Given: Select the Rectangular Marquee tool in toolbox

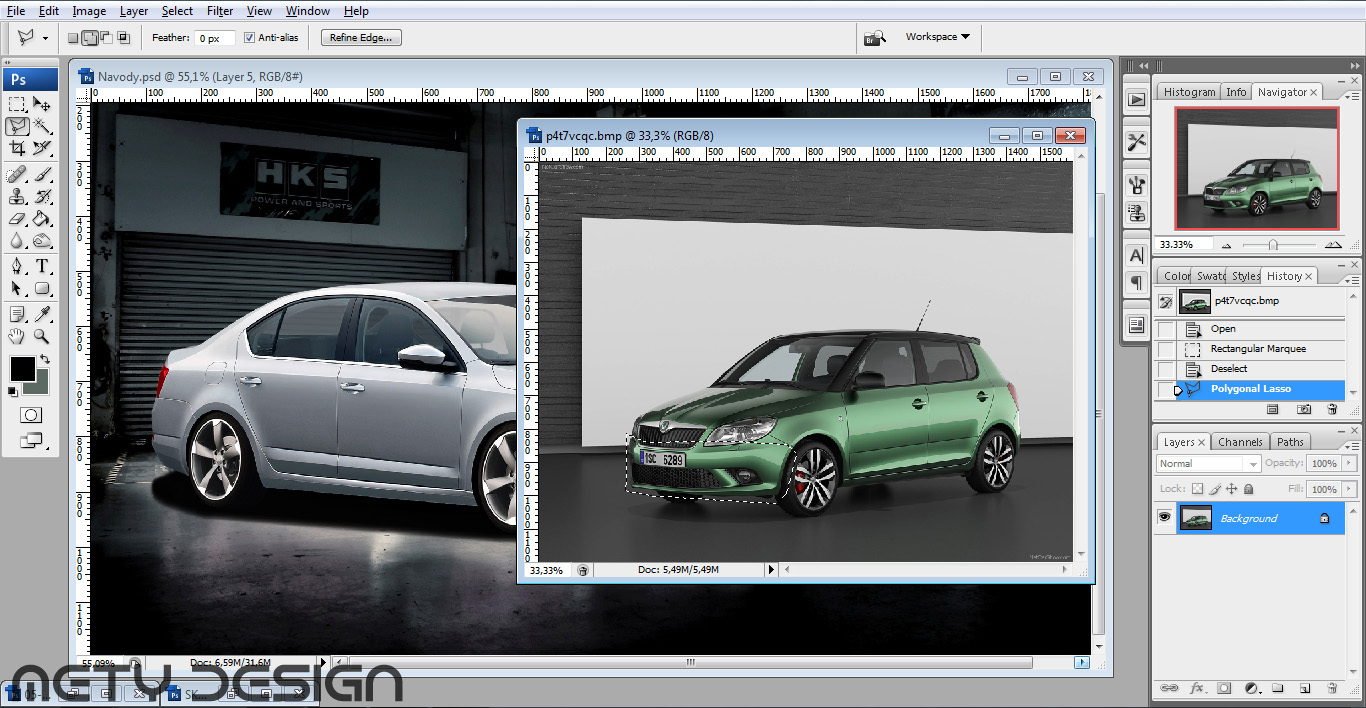Looking at the screenshot, I should click(x=17, y=104).
